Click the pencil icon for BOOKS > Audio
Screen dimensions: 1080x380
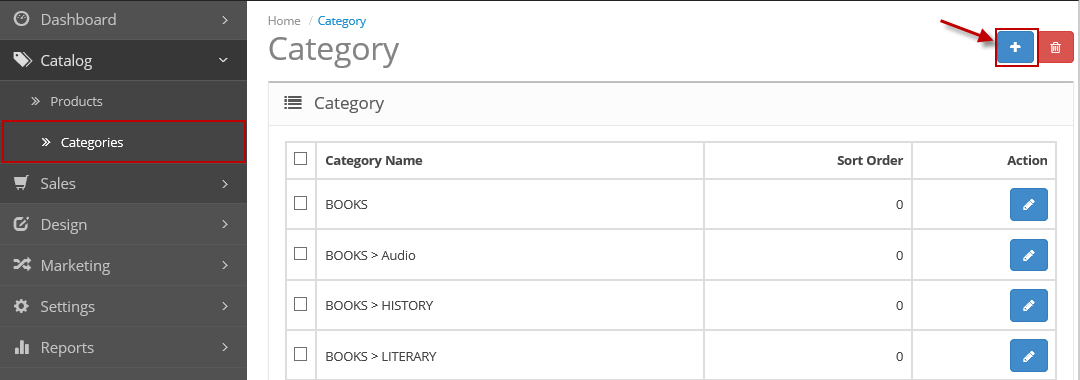pos(1028,255)
